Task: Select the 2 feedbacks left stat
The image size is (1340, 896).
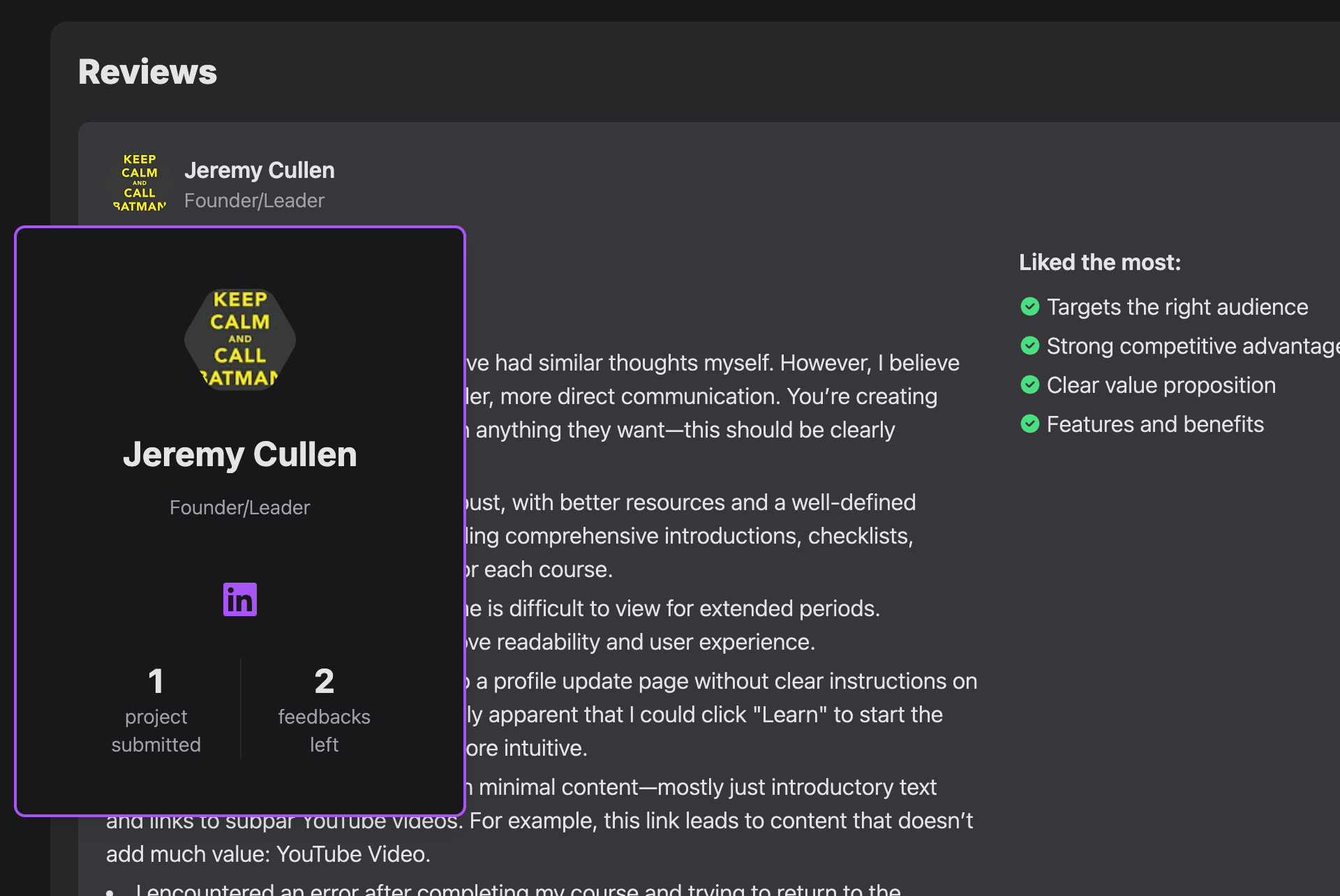Action: [324, 710]
